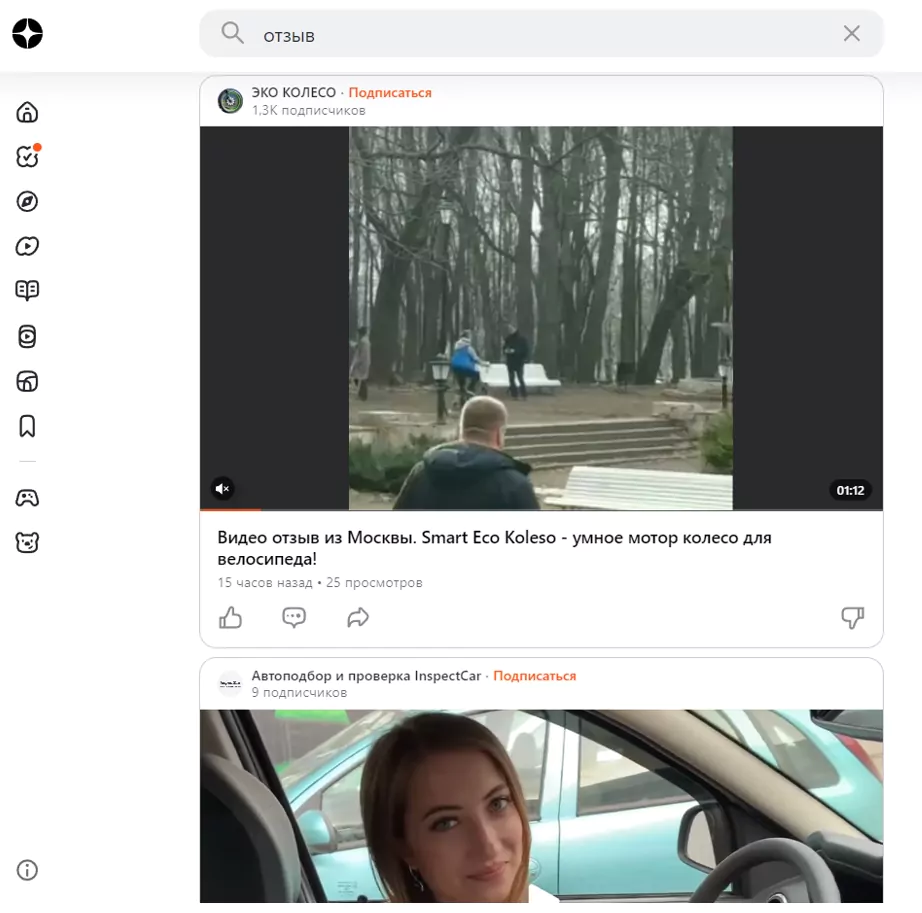Go to Home in the sidebar
The image size is (922, 913).
coord(27,112)
